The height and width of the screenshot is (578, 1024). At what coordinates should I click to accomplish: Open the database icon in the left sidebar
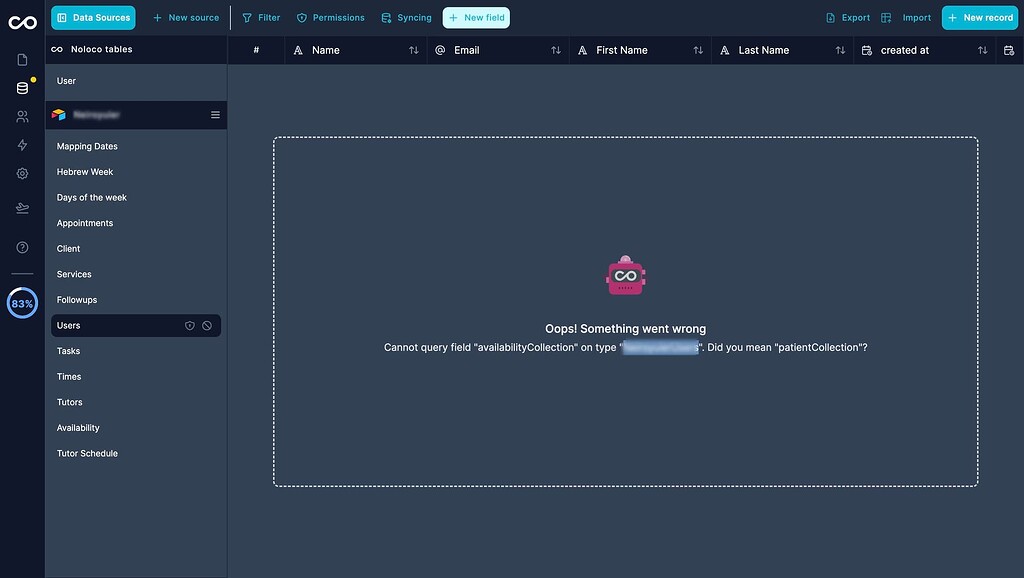(22, 87)
